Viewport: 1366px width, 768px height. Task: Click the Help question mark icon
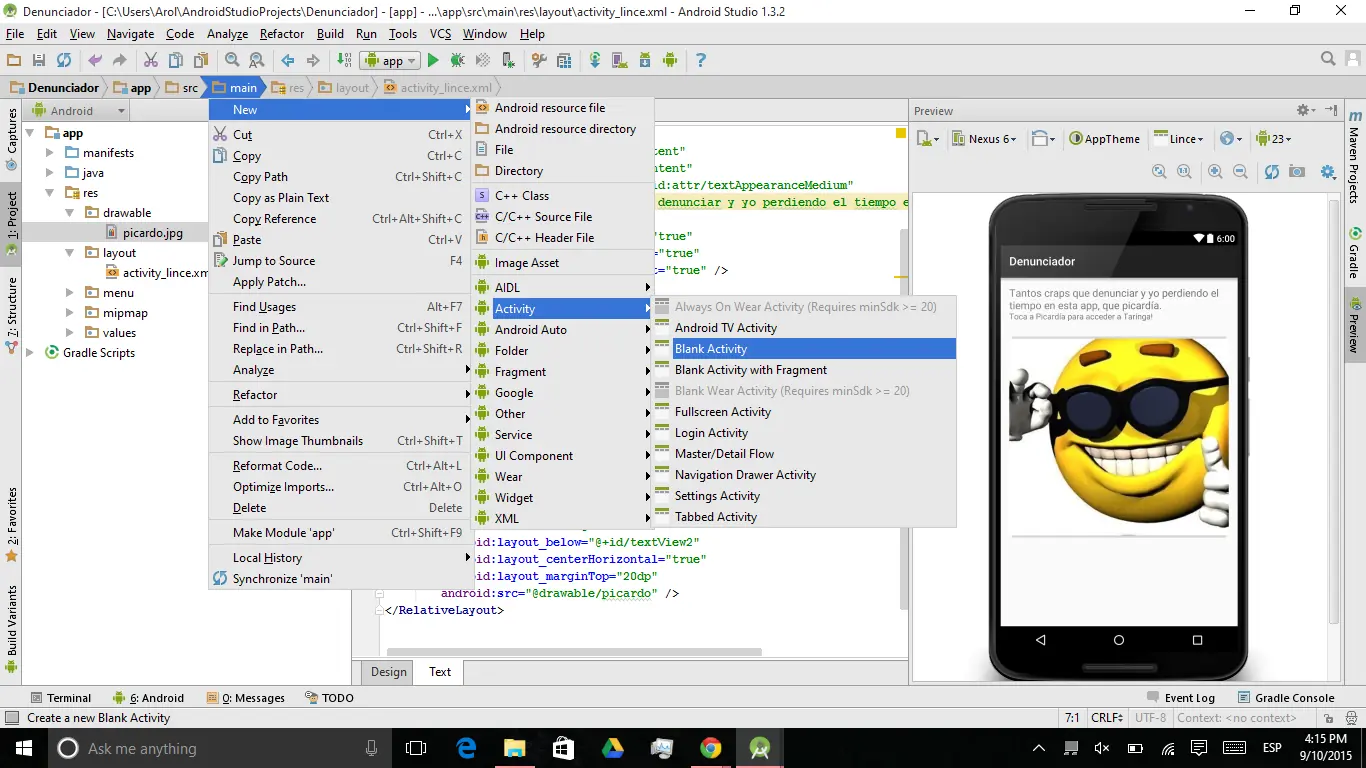[701, 61]
